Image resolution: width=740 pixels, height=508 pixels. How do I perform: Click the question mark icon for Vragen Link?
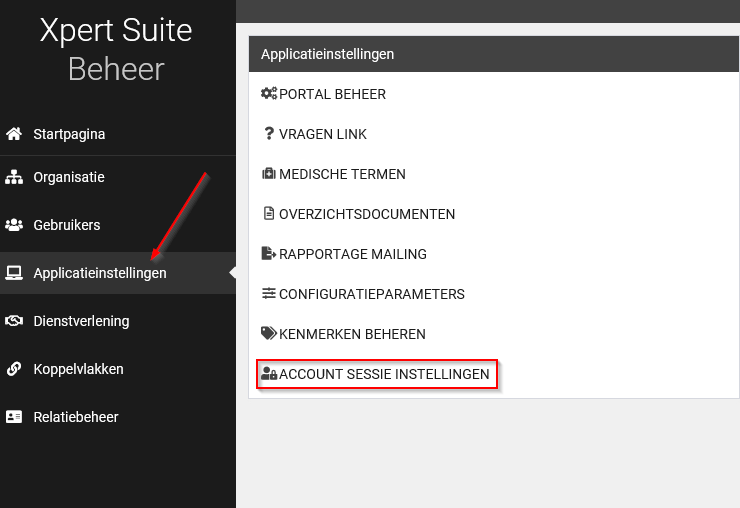pyautogui.click(x=268, y=134)
